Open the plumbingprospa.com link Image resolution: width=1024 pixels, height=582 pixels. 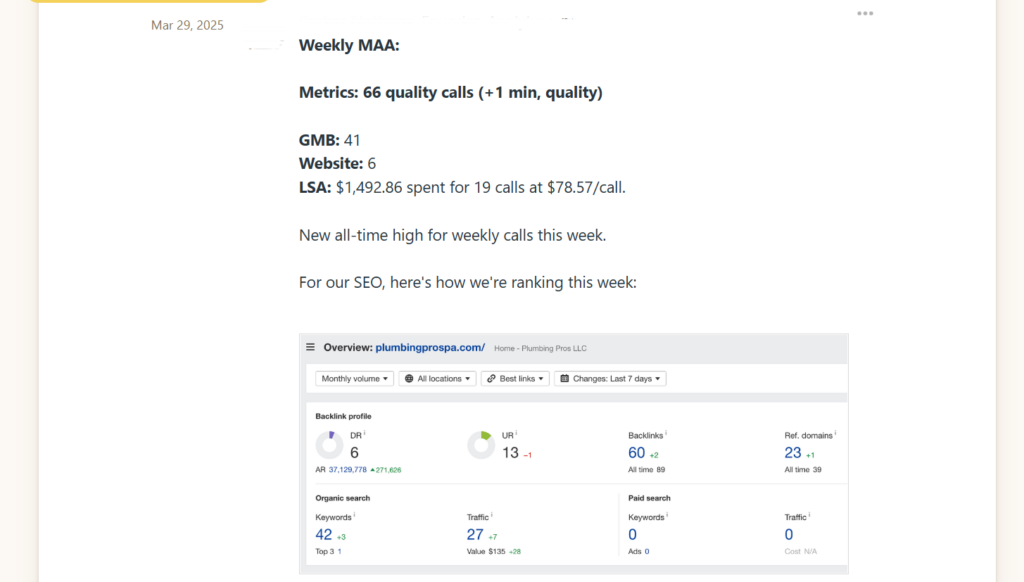(x=430, y=346)
